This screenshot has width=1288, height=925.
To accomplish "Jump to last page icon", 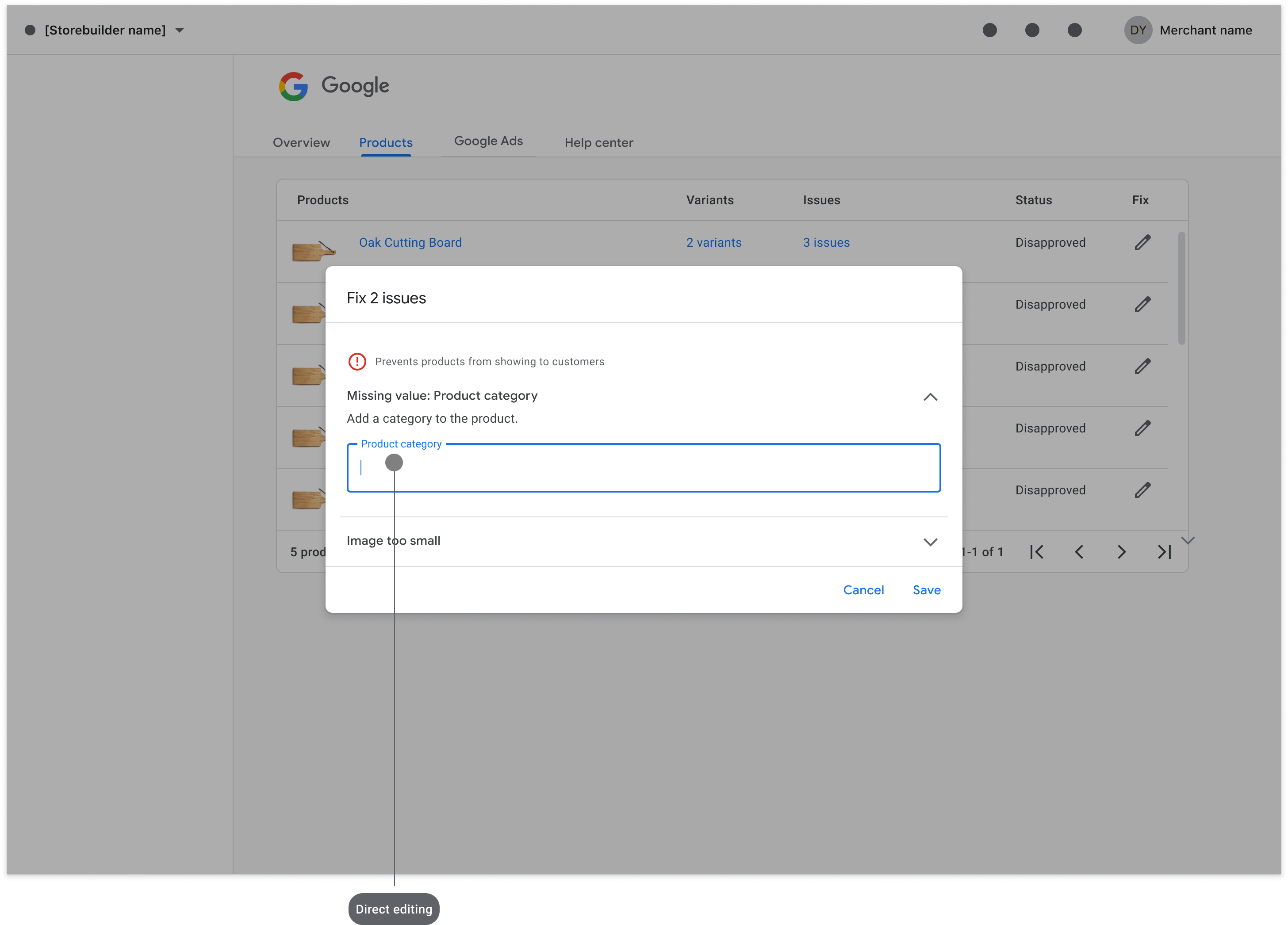I will click(1164, 552).
